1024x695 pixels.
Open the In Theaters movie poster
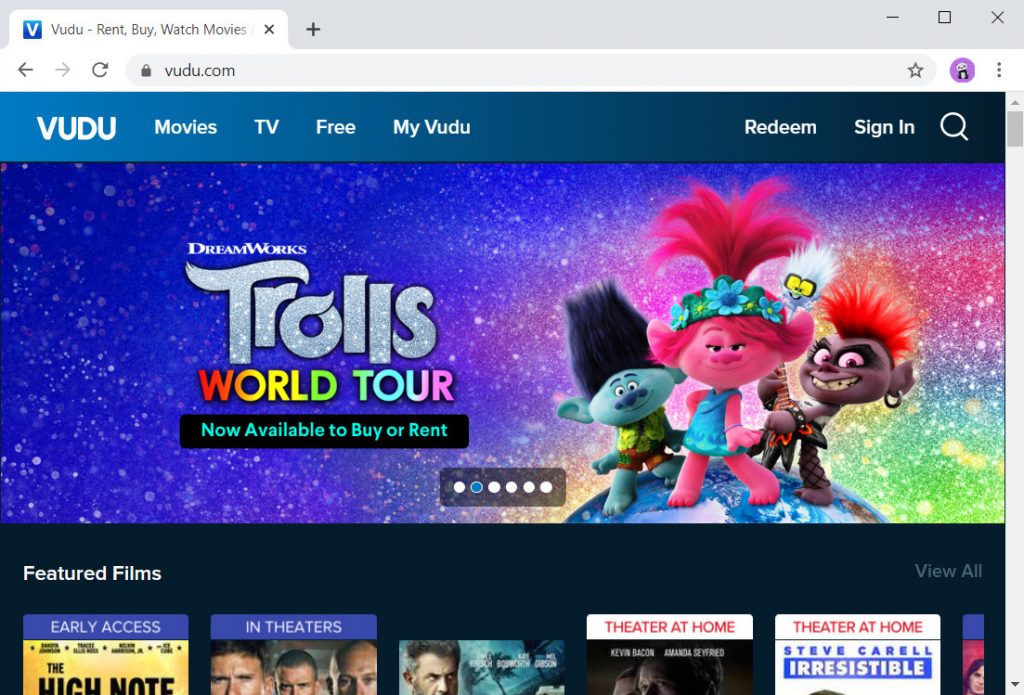click(294, 655)
